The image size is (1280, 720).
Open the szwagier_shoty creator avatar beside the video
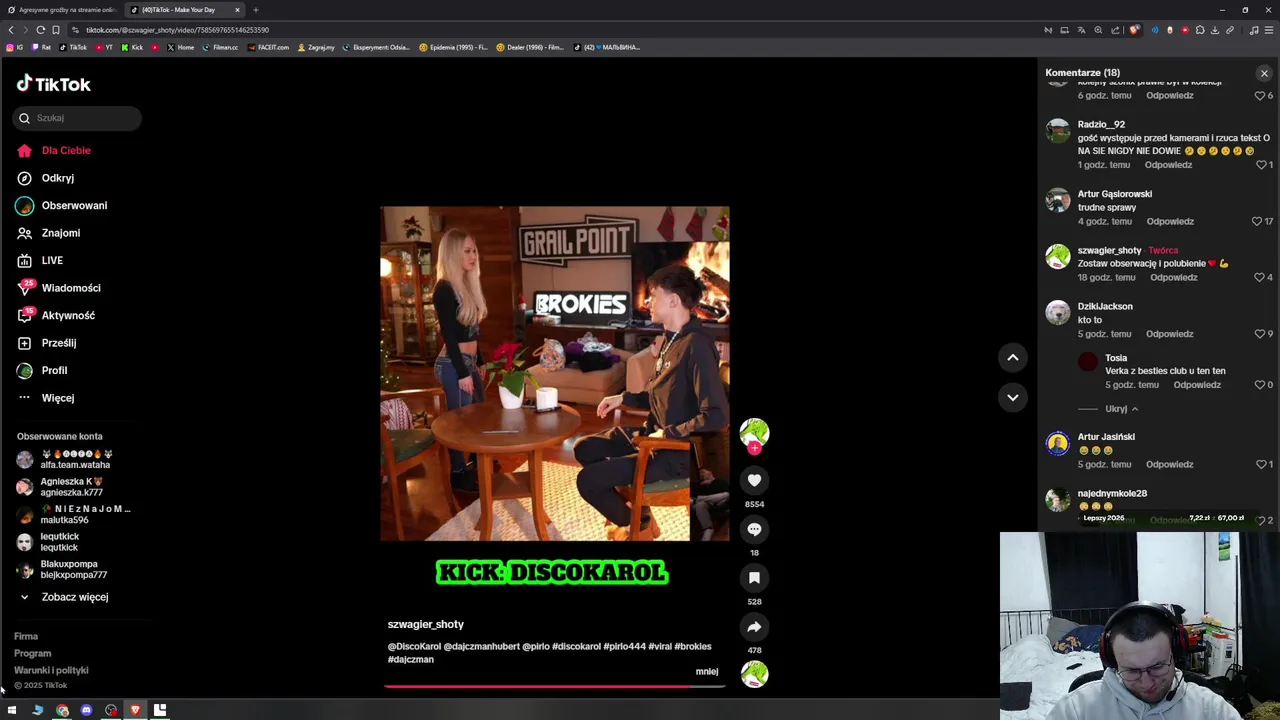754,433
